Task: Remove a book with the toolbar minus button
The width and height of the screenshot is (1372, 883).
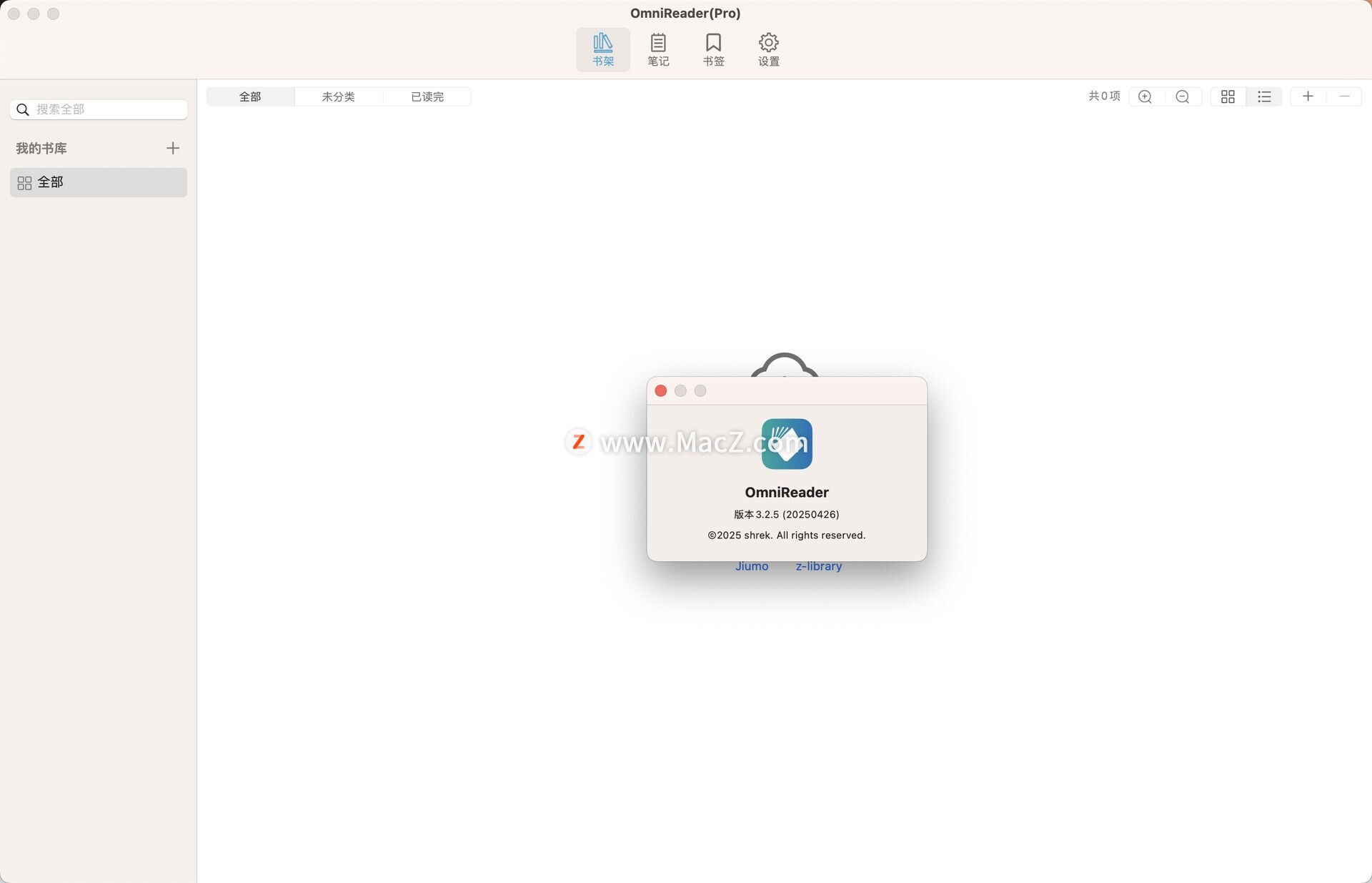Action: (x=1344, y=97)
